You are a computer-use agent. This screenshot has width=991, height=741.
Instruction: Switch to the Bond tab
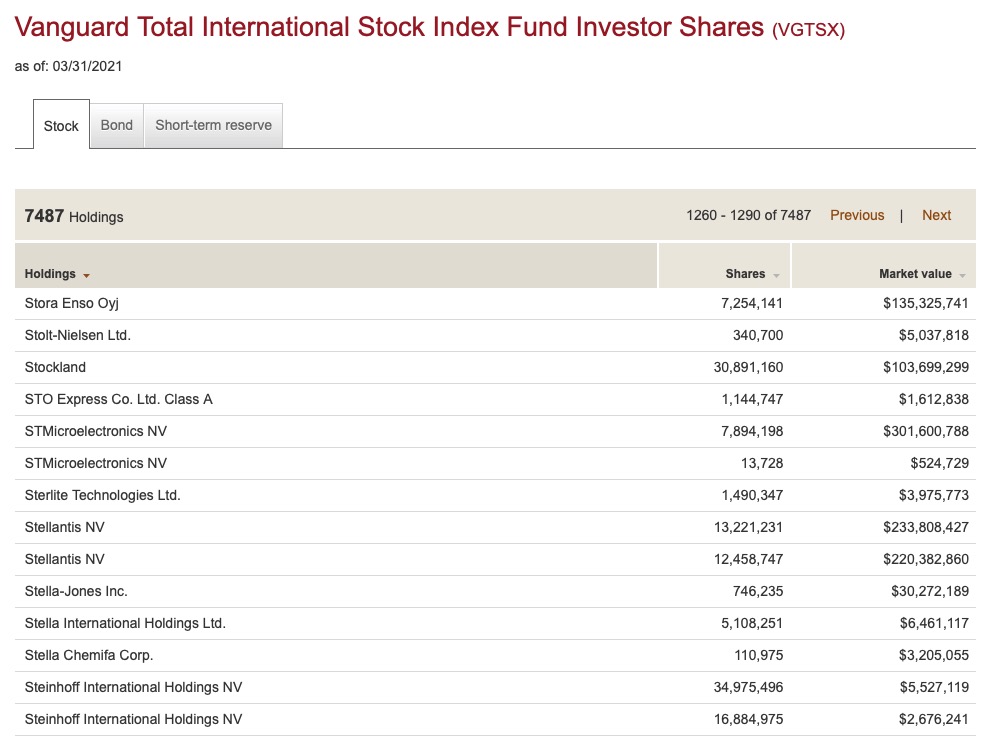point(117,125)
